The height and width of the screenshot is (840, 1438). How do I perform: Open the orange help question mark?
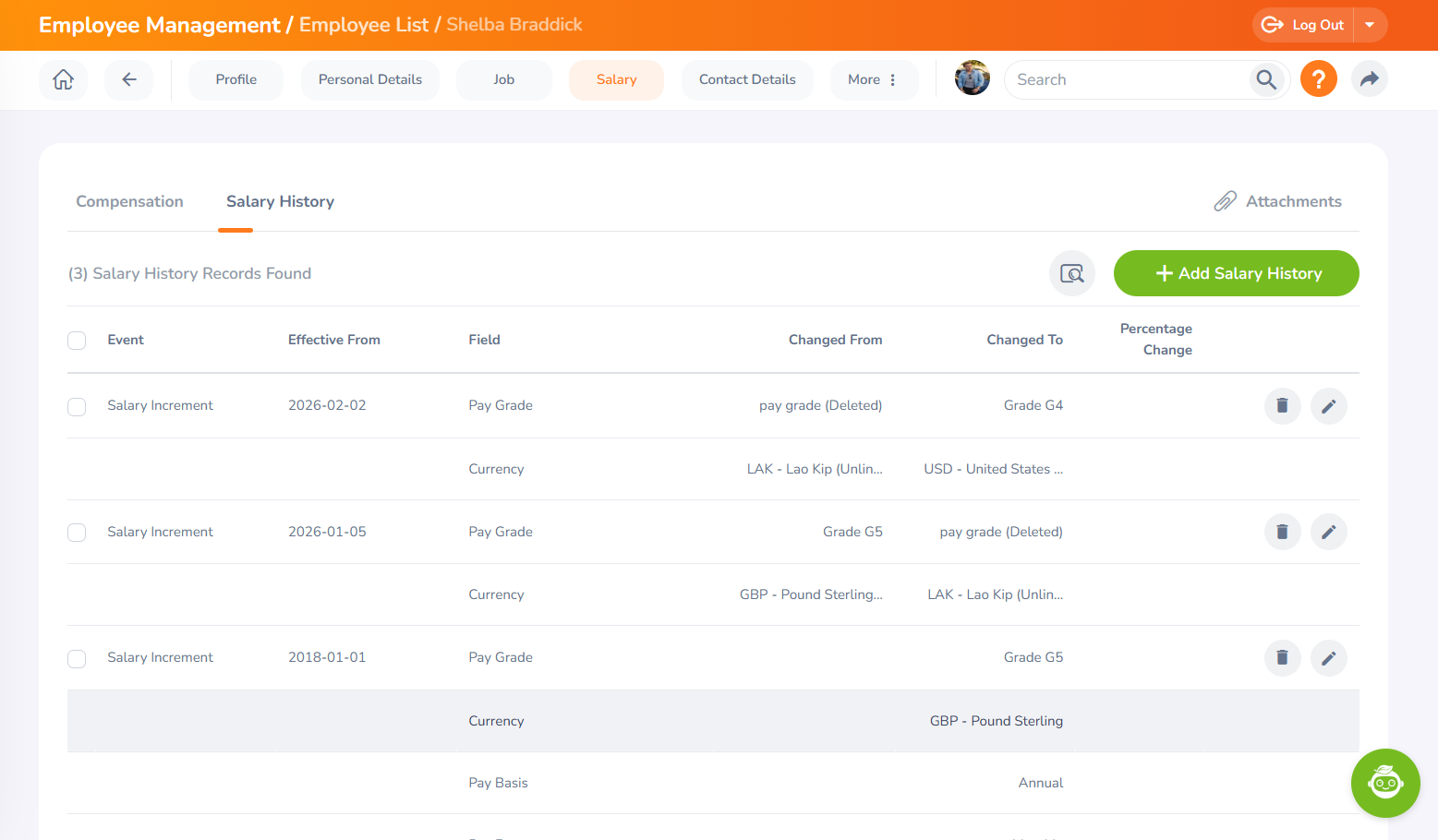tap(1318, 79)
